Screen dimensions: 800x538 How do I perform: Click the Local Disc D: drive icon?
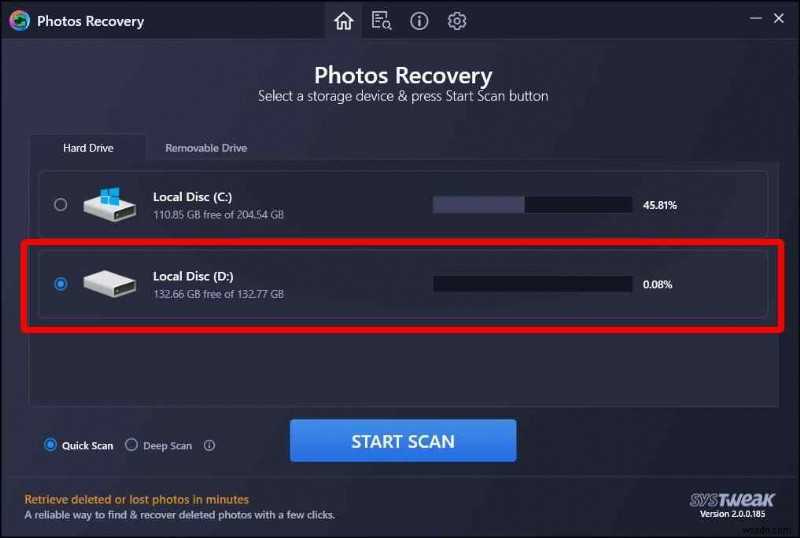click(x=110, y=283)
